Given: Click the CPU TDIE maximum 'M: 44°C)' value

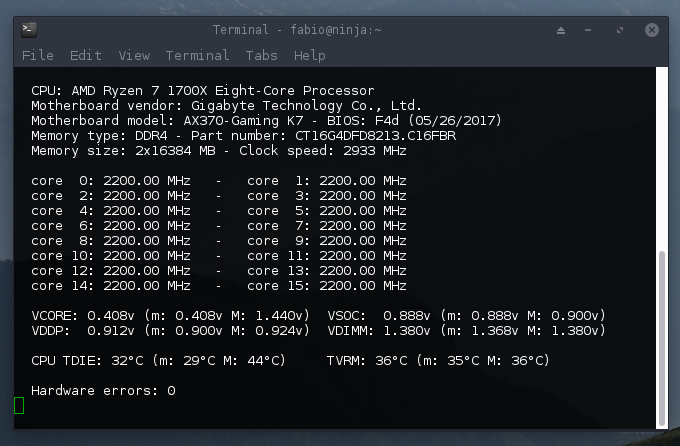Looking at the screenshot, I should pos(255,361).
